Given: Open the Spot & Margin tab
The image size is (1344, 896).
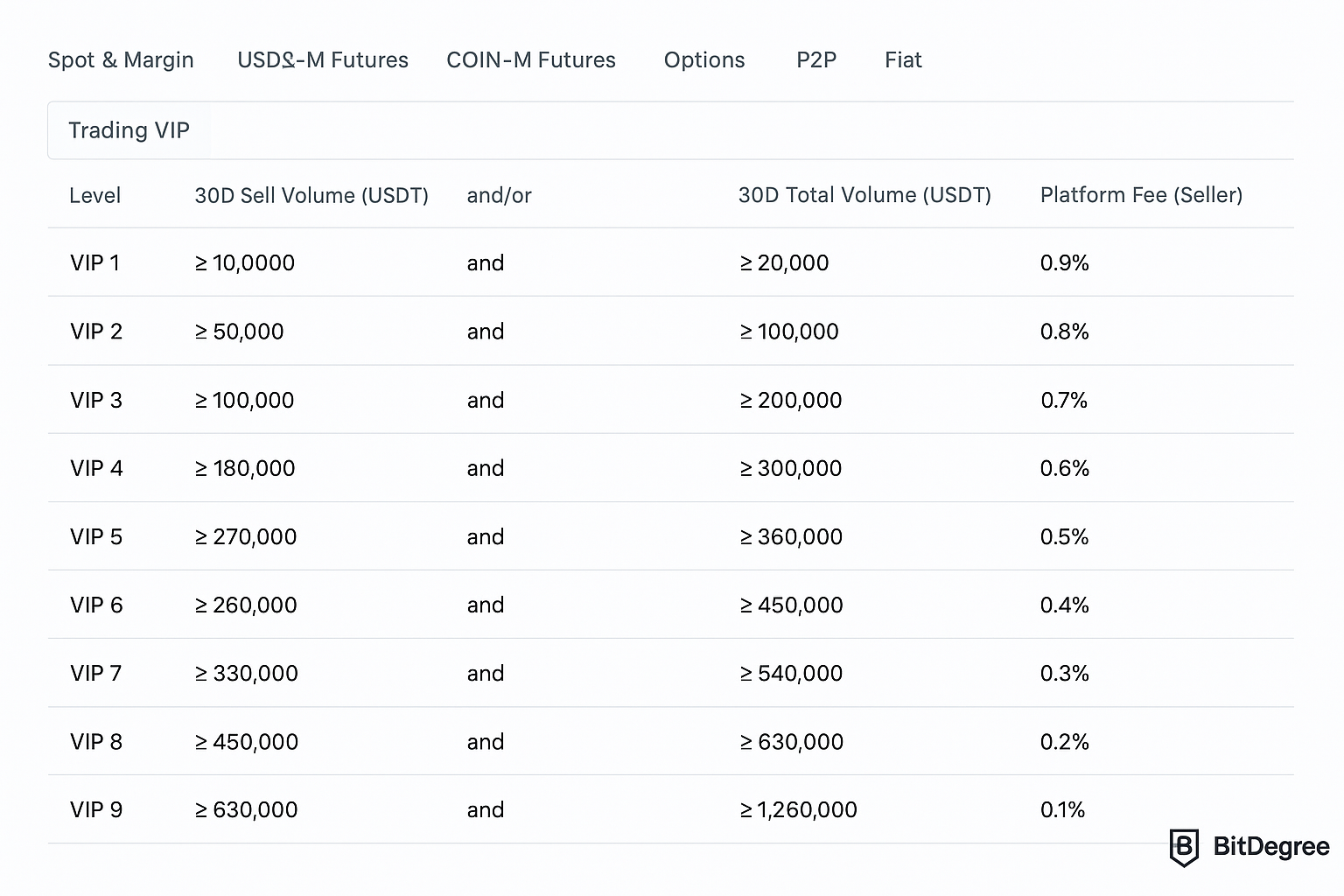Looking at the screenshot, I should [121, 59].
